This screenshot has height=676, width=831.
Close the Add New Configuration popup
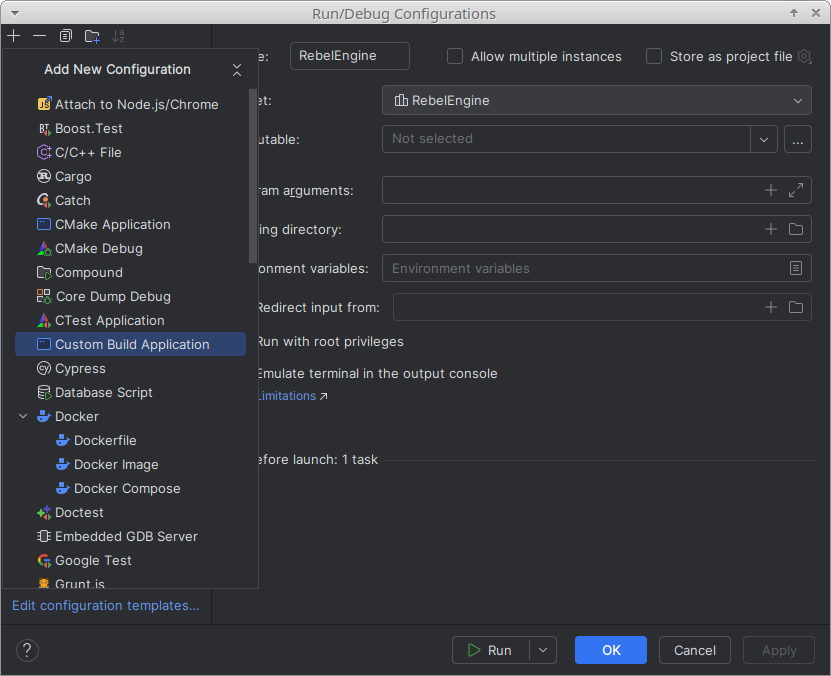(237, 69)
